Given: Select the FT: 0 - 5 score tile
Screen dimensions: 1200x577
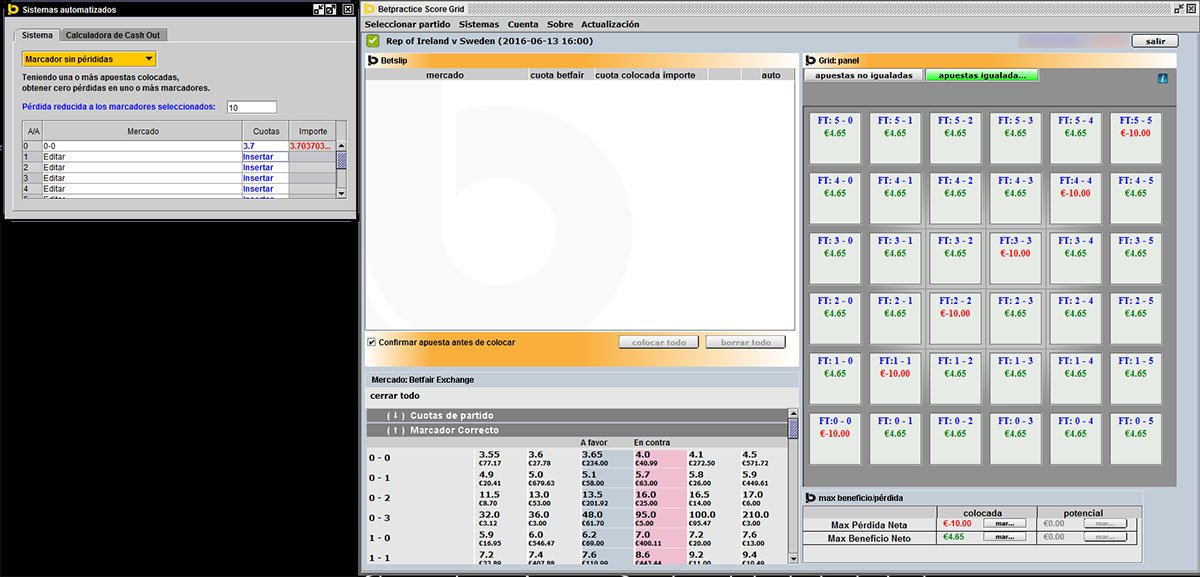Looking at the screenshot, I should click(1135, 436).
